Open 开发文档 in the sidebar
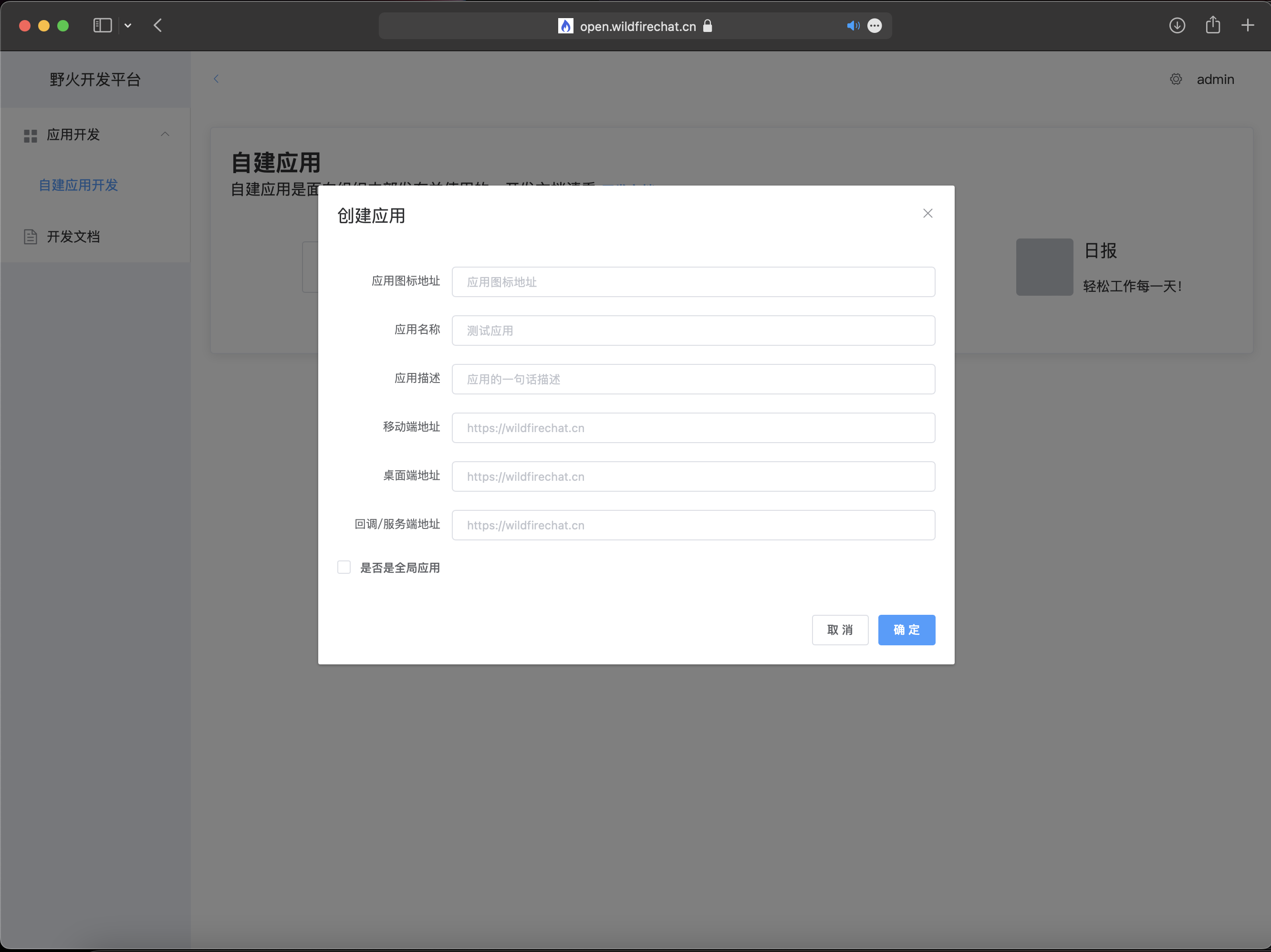Viewport: 1271px width, 952px height. [x=73, y=237]
